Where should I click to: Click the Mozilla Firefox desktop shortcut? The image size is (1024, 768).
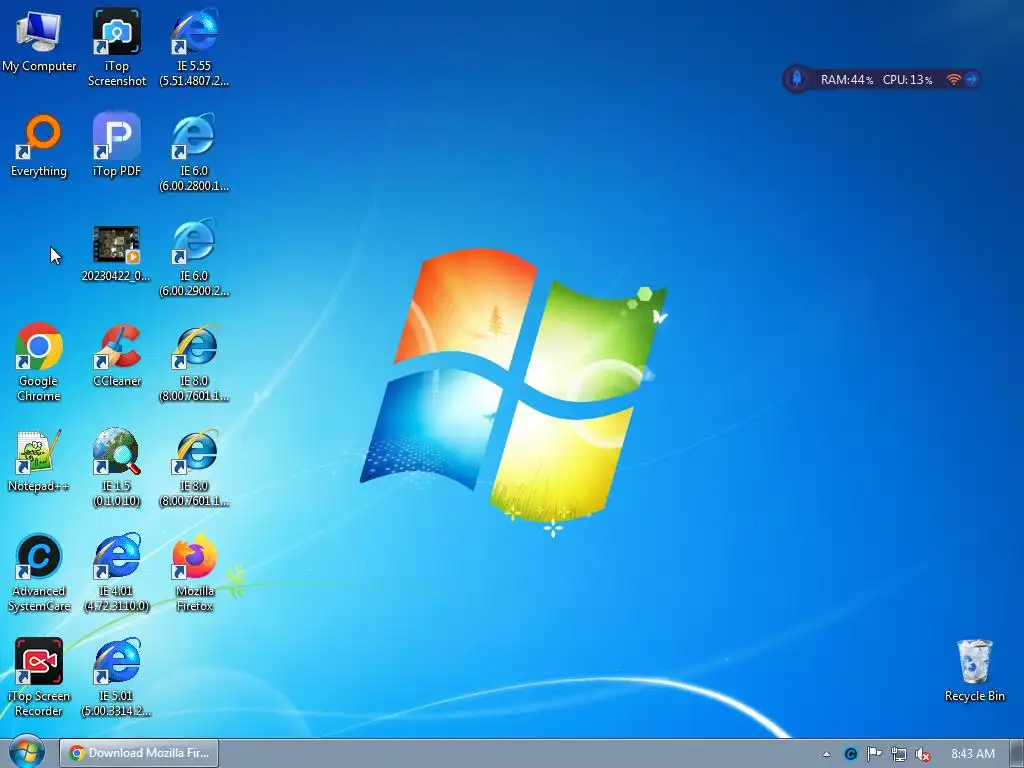click(195, 573)
